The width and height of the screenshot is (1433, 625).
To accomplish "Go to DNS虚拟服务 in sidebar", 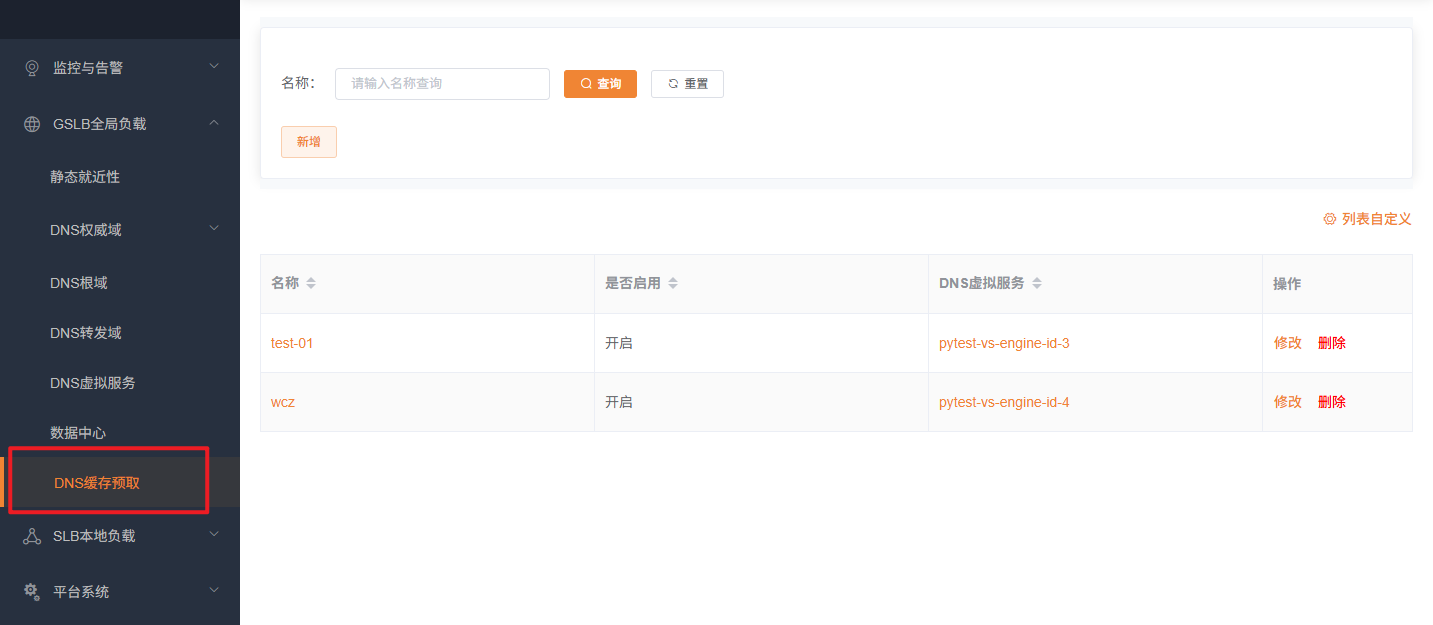I will pos(93,383).
